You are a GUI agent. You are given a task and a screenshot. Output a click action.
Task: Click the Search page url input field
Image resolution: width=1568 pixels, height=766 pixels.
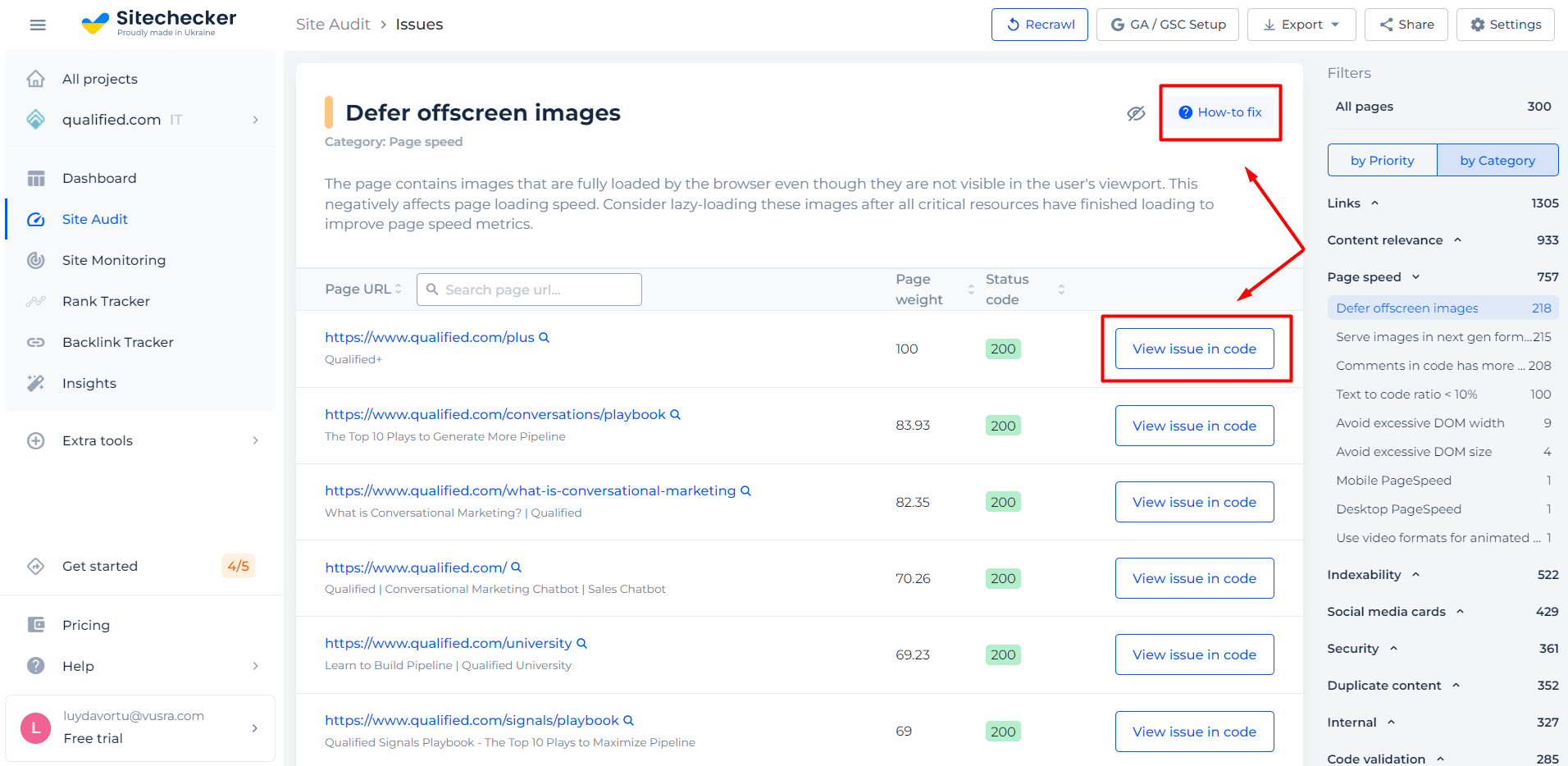529,290
